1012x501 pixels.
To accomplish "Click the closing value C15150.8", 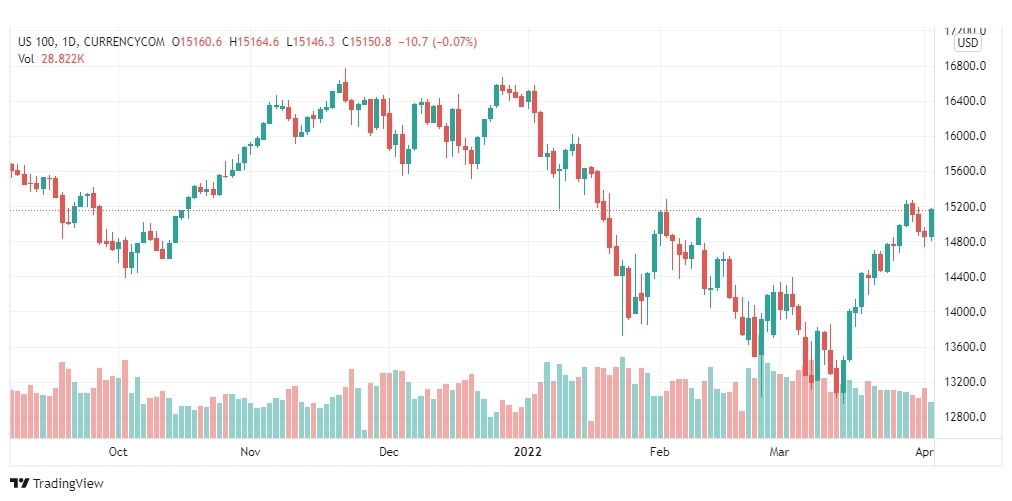I will point(366,42).
